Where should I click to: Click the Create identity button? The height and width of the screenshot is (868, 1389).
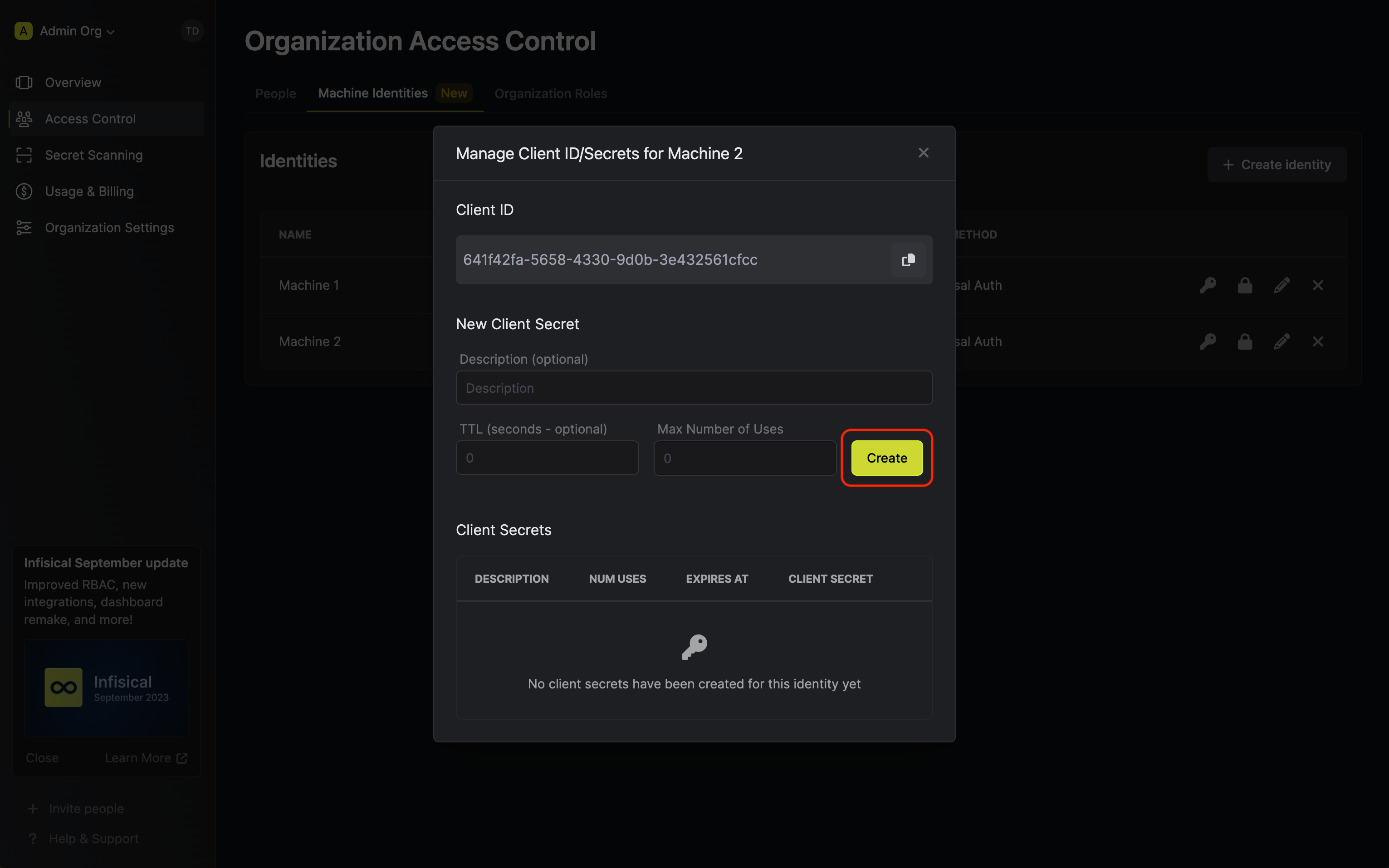tap(1277, 165)
